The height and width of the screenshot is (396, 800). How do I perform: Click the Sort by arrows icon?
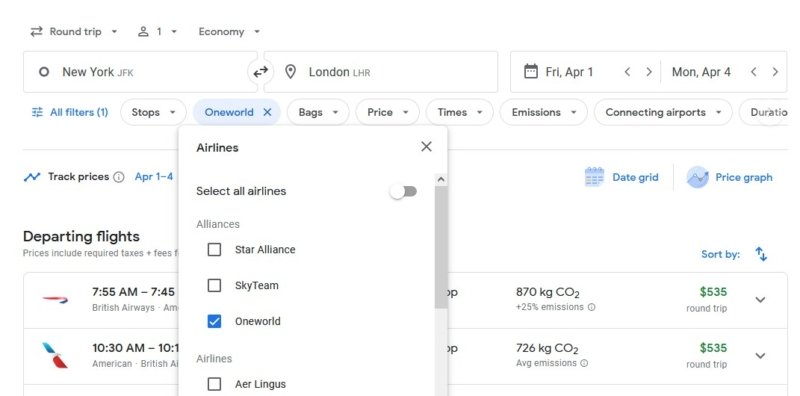[761, 254]
